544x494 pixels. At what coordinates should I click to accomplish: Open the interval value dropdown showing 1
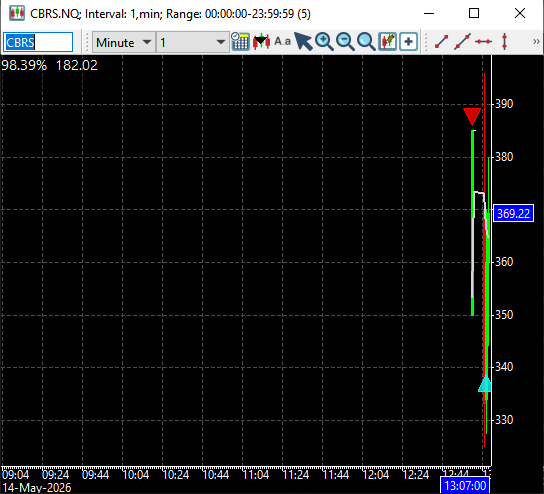point(193,42)
